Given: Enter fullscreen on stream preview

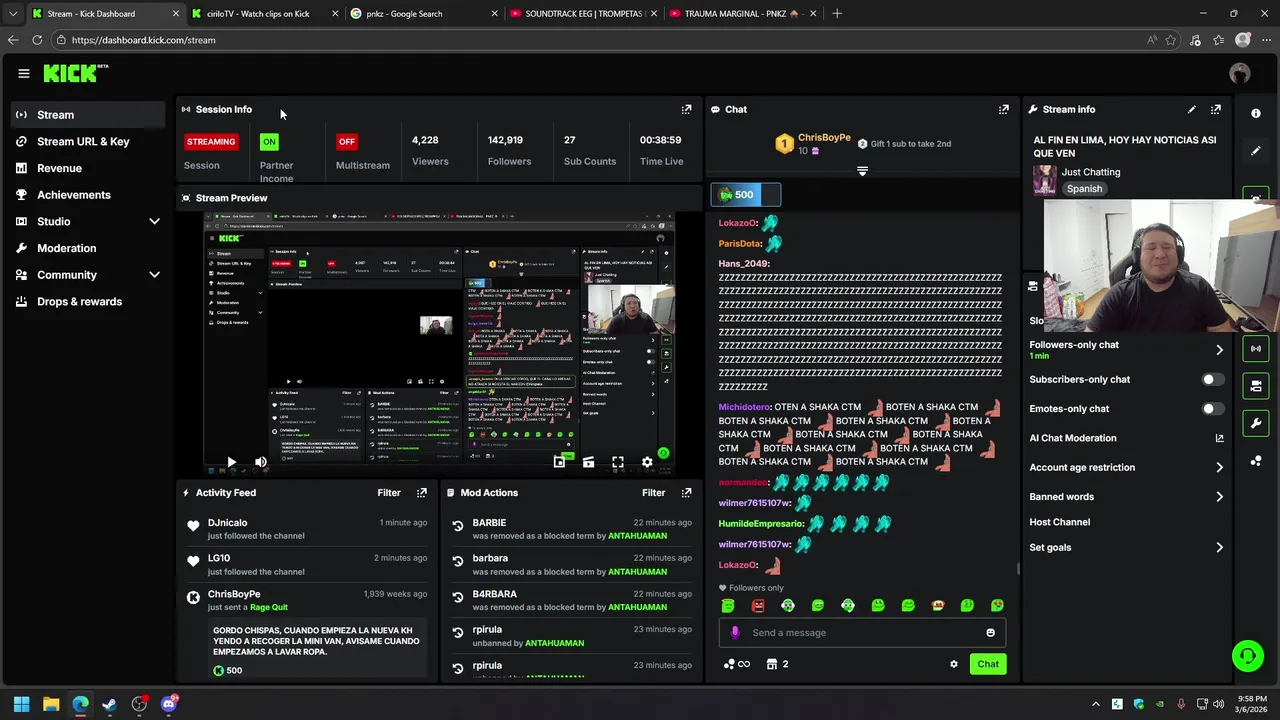Looking at the screenshot, I should tap(618, 462).
